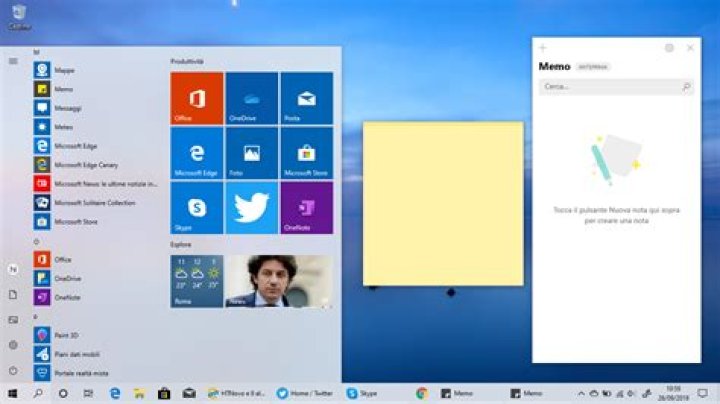
Task: Open the News photo tile
Action: coord(279,281)
